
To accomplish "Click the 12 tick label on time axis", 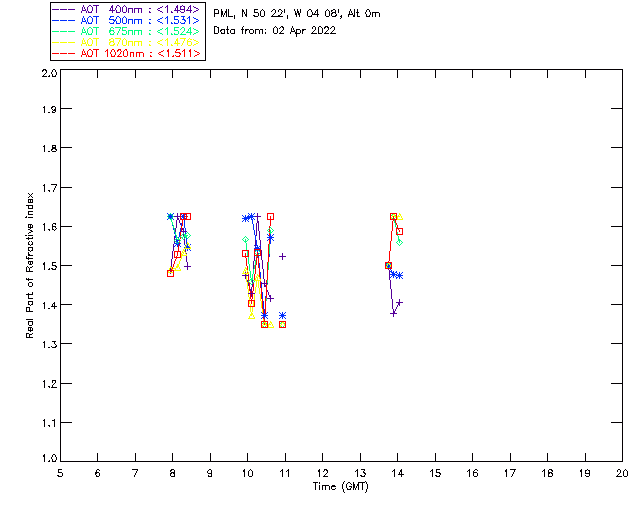I will (322, 473).
